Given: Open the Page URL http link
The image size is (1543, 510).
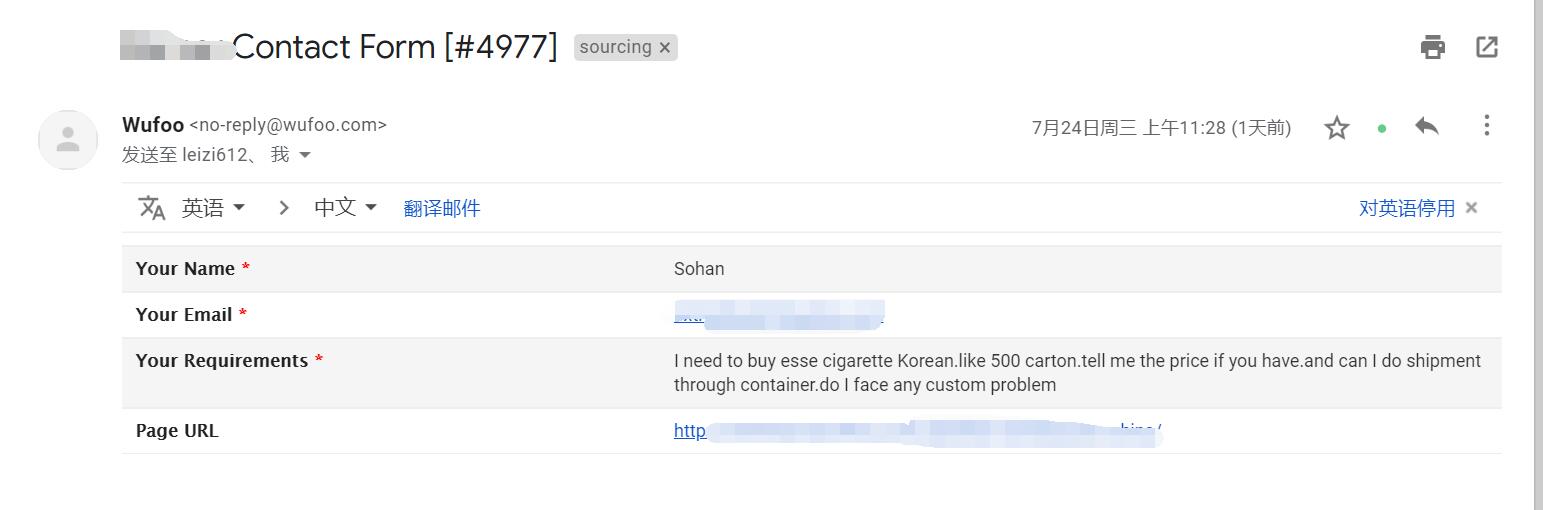Looking at the screenshot, I should [x=690, y=431].
